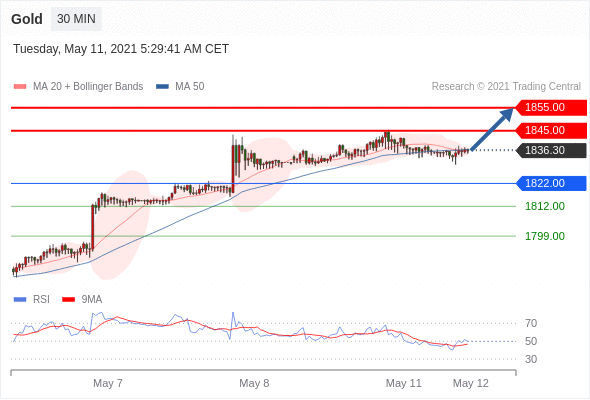The width and height of the screenshot is (590, 400).
Task: Click the 1812.00 support level label
Action: [545, 206]
